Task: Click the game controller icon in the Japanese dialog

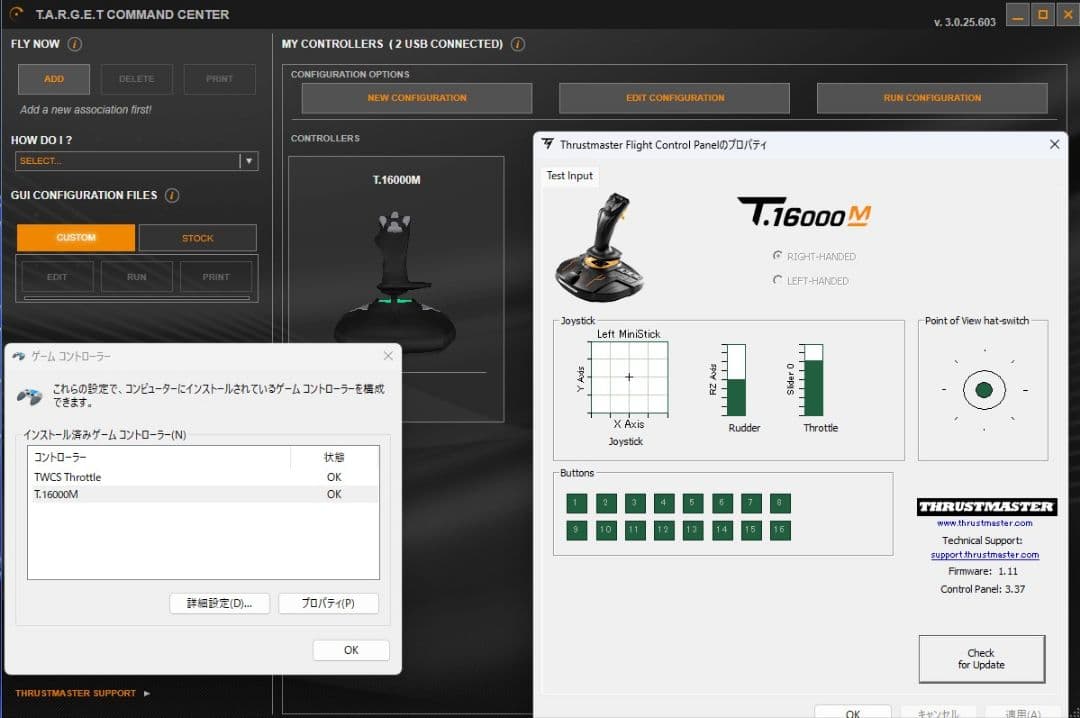Action: pos(30,393)
